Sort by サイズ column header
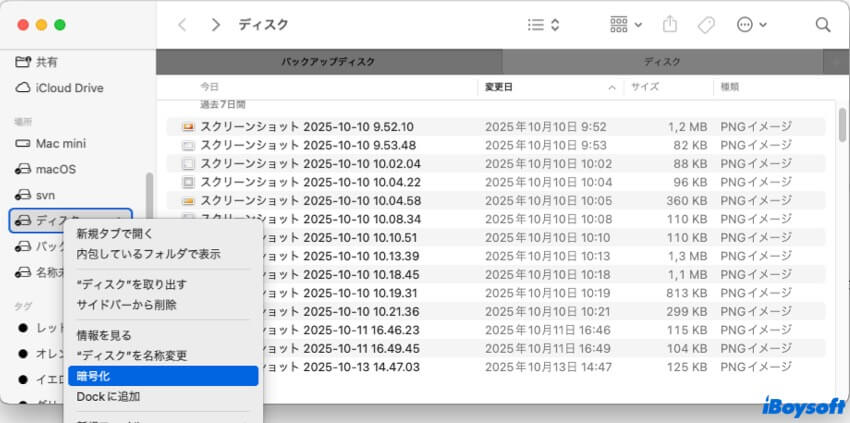The image size is (850, 423). pos(645,87)
